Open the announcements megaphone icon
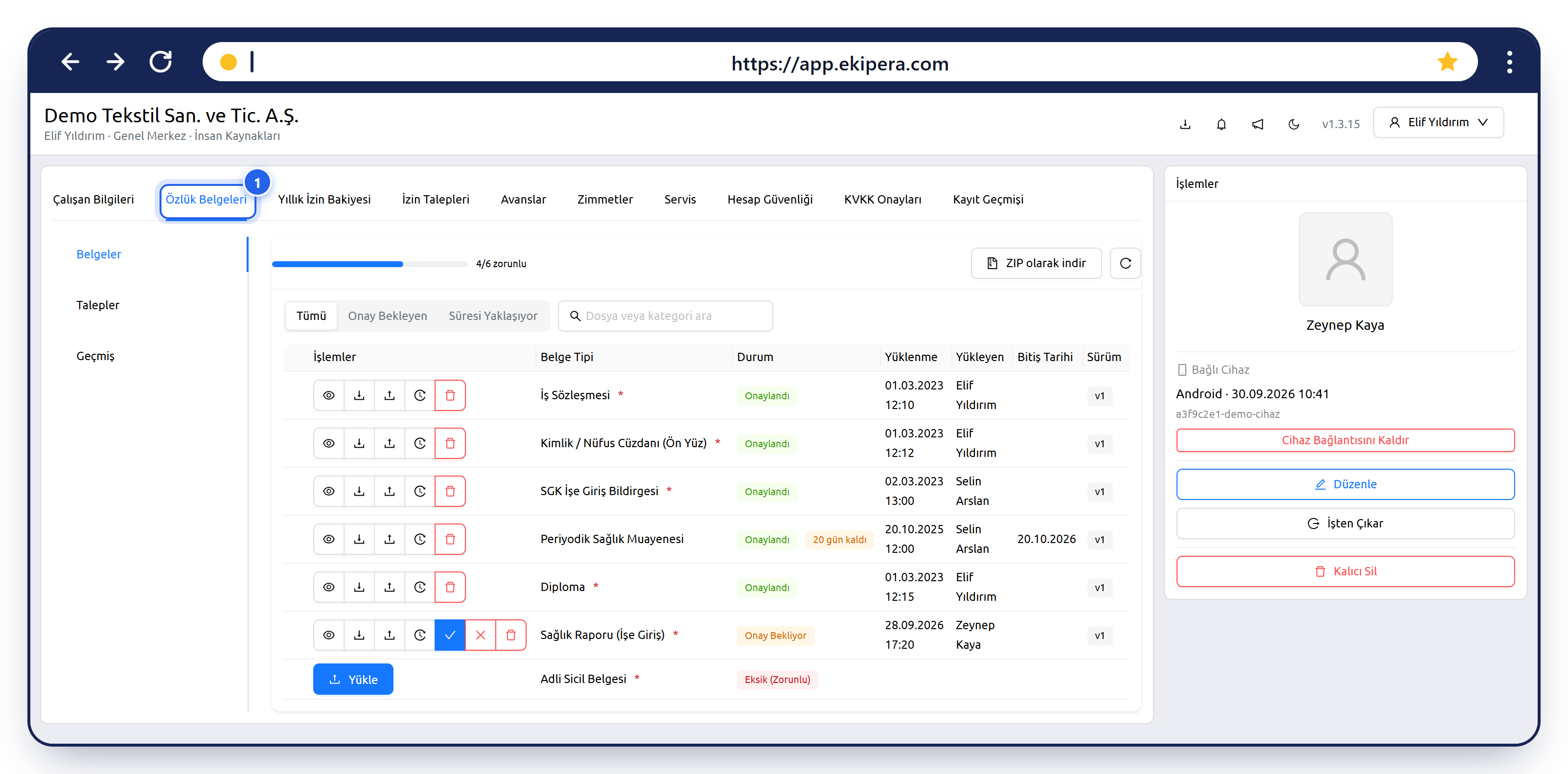Viewport: 1568px width, 774px height. pos(1258,124)
